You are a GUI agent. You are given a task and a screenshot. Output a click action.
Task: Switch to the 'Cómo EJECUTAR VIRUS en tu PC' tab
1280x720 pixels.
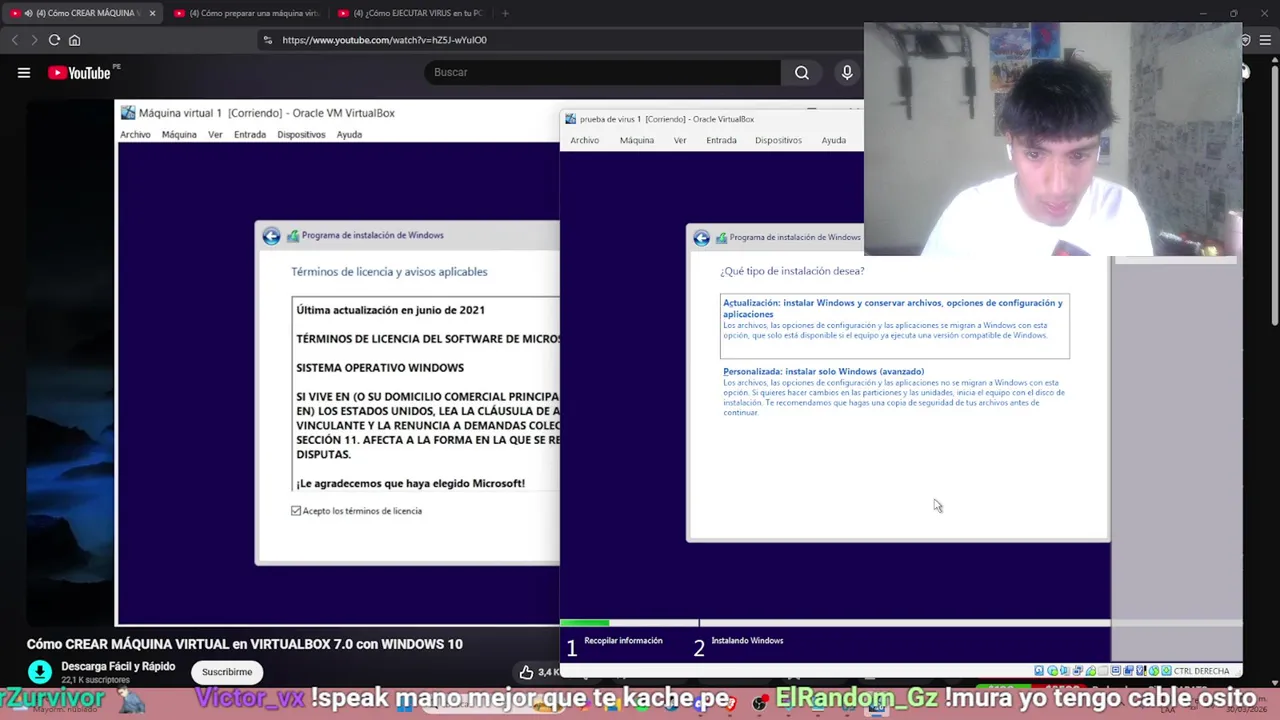pos(410,13)
